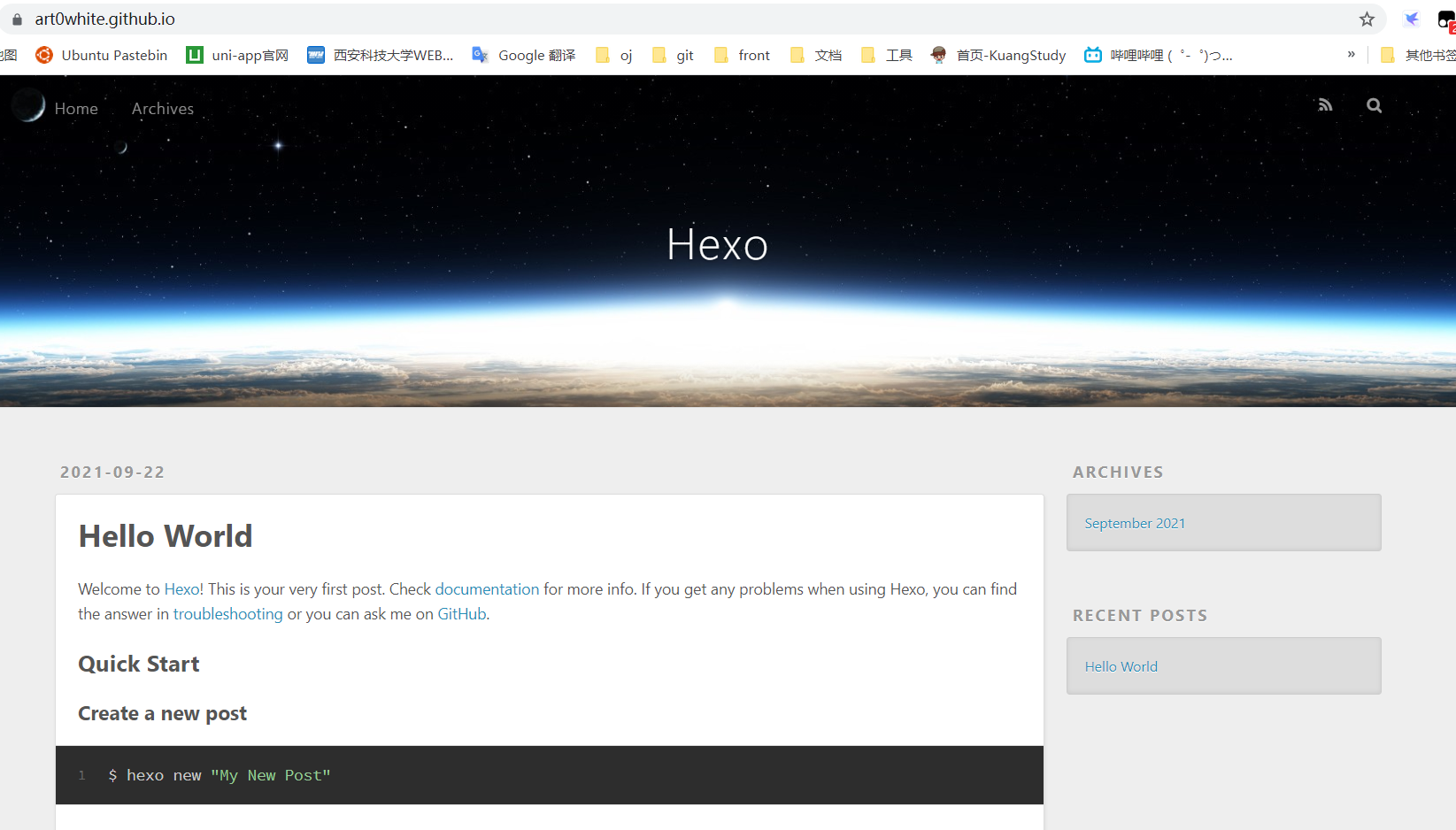The height and width of the screenshot is (830, 1456).
Task: Click the Create a new post heading
Action: coord(162,714)
